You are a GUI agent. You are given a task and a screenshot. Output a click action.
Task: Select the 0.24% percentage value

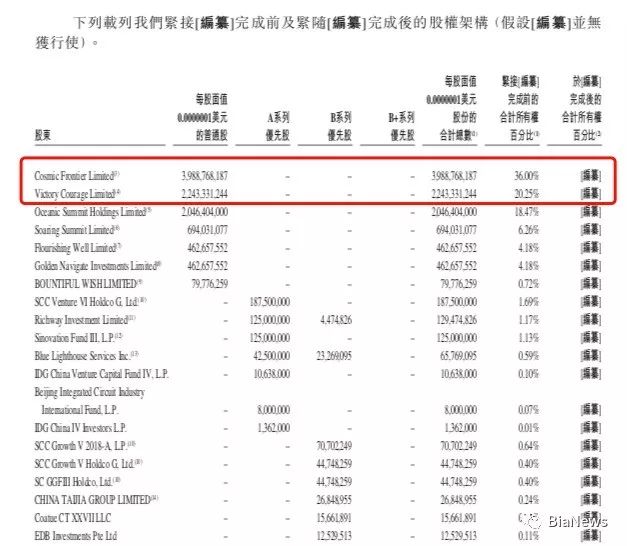tap(528, 500)
